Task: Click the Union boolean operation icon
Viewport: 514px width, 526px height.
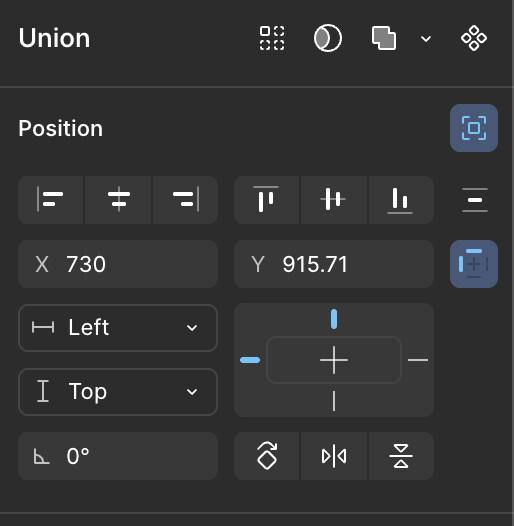Action: (x=384, y=38)
